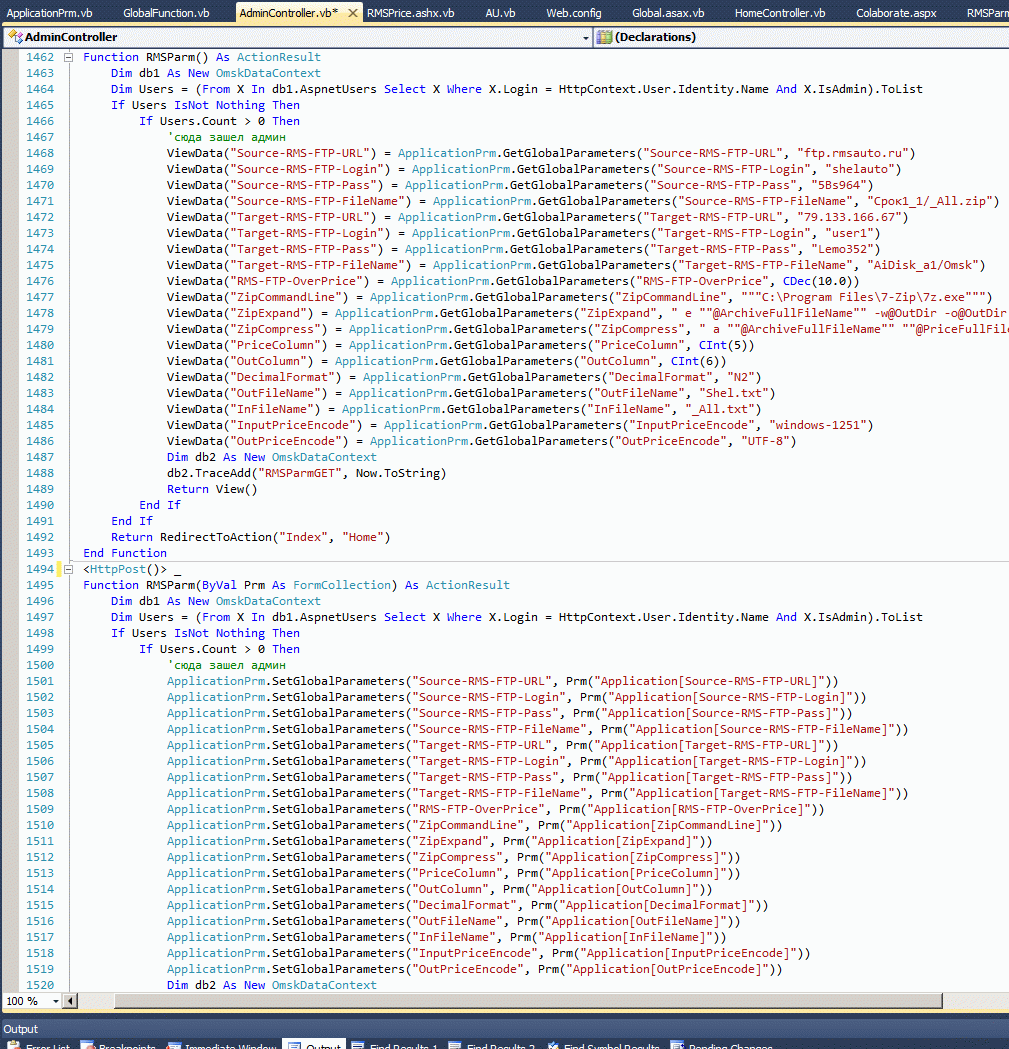Click "Application[OutPriceEncode]" on line 1519
This screenshot has height=1049, width=1009.
pos(670,969)
